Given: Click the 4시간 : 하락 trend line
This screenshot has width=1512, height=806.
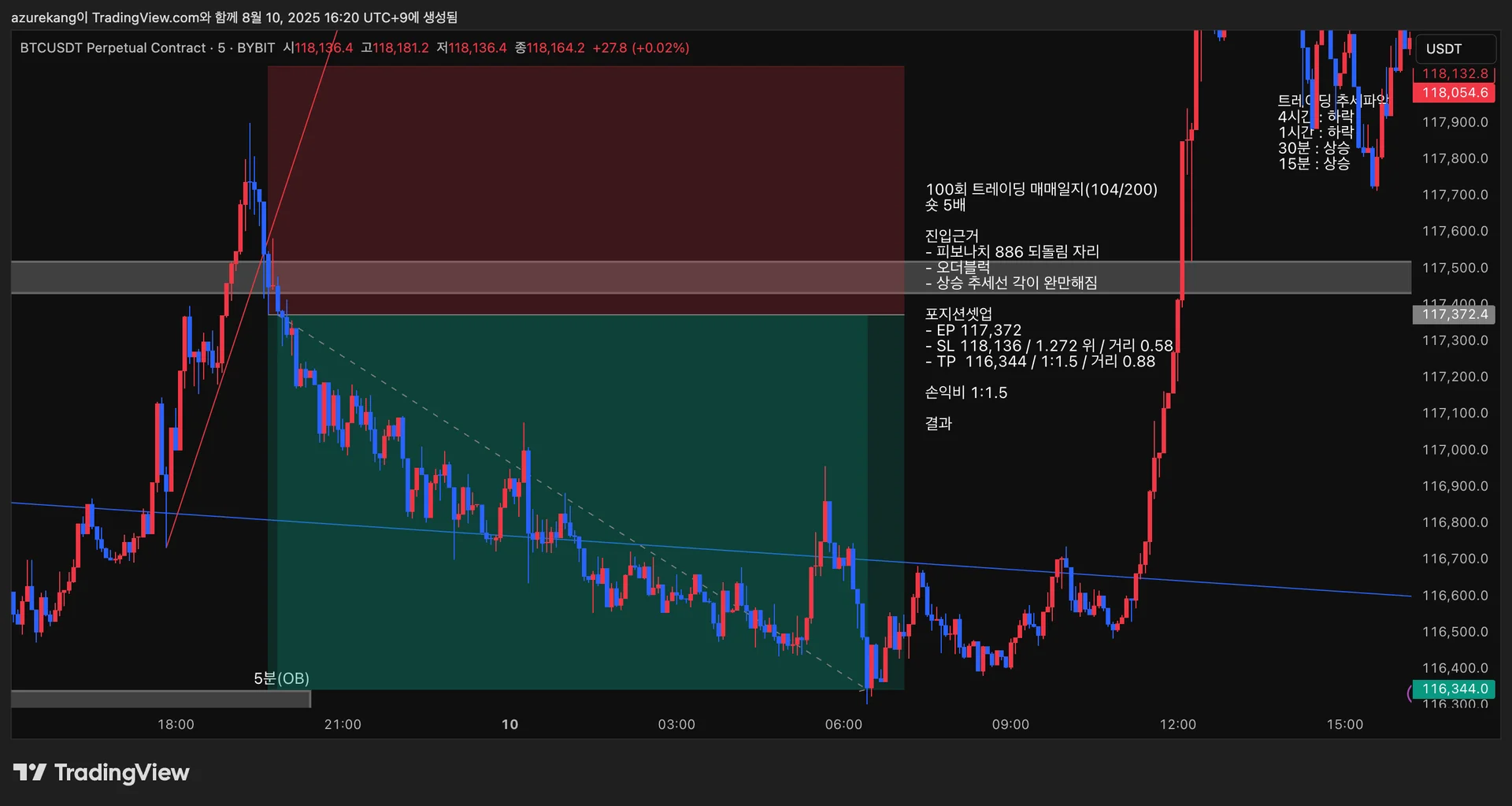Looking at the screenshot, I should [1316, 117].
